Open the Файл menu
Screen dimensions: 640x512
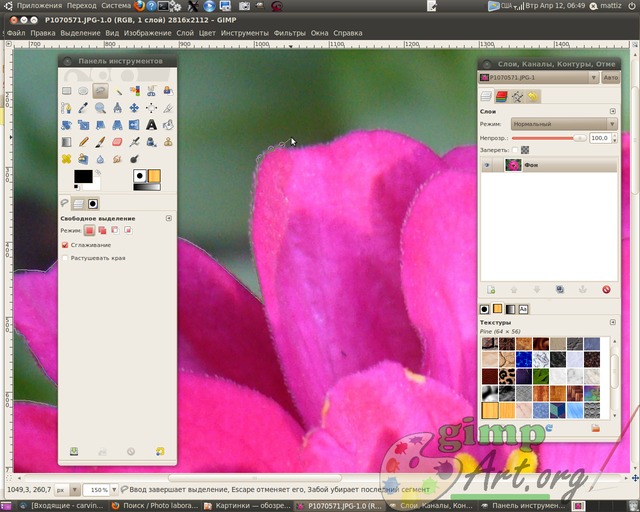16,33
